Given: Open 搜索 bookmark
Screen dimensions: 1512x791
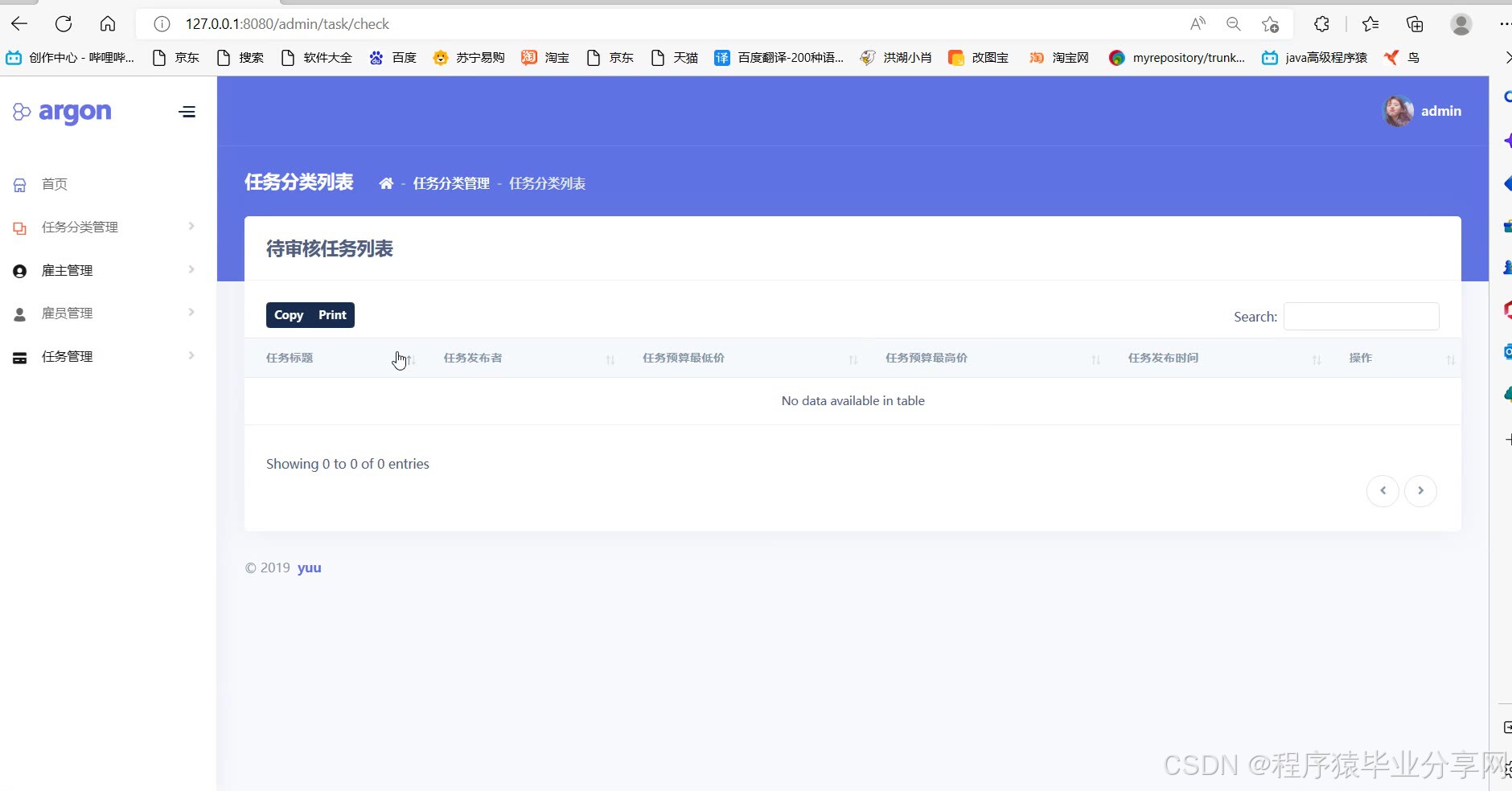Looking at the screenshot, I should coord(240,58).
